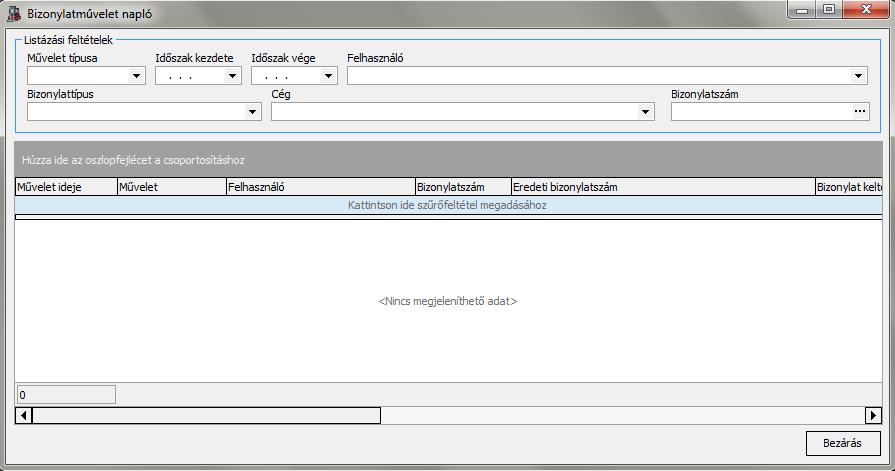Viewport: 895px width, 471px height.
Task: Click the horizontal scrollbar right arrow
Action: pyautogui.click(x=873, y=416)
